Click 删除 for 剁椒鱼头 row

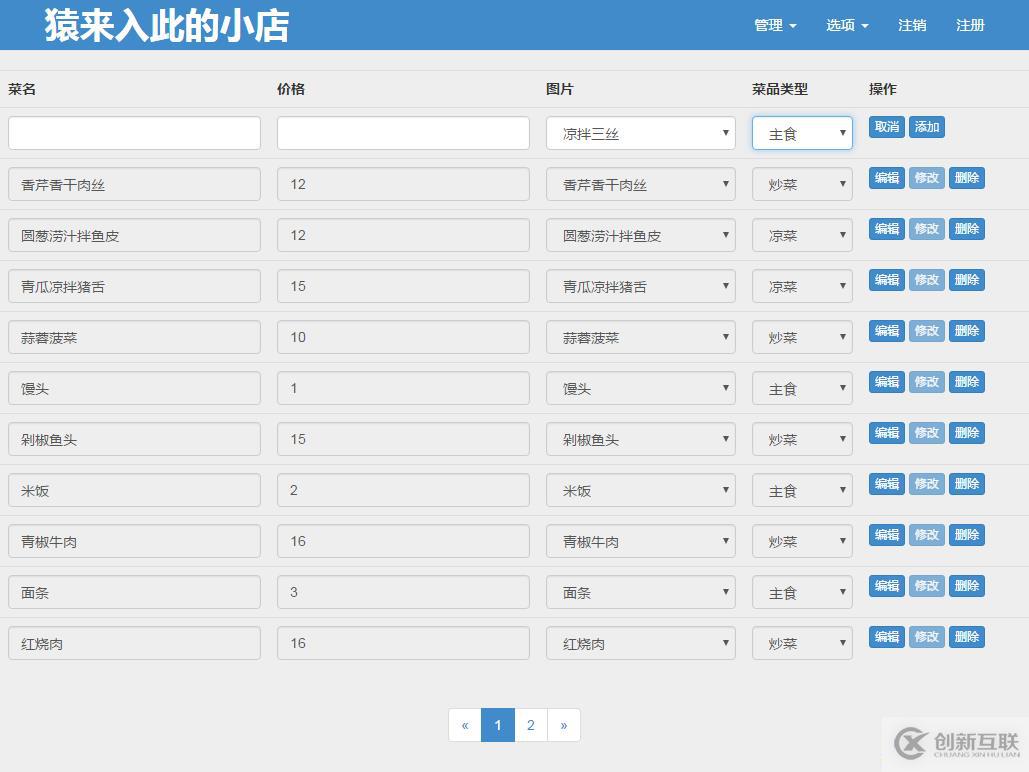[967, 433]
